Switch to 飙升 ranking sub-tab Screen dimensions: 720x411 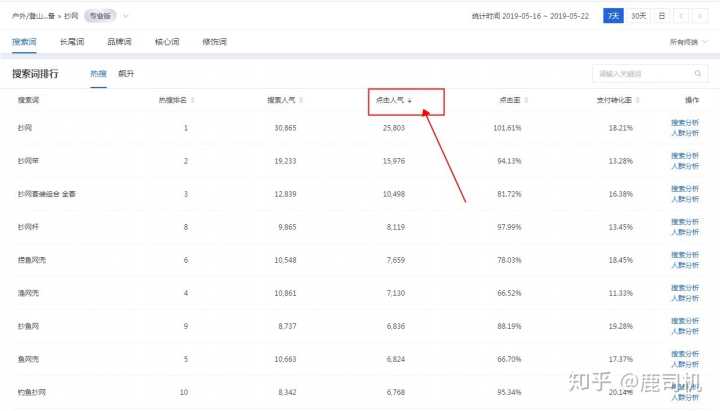click(x=126, y=74)
